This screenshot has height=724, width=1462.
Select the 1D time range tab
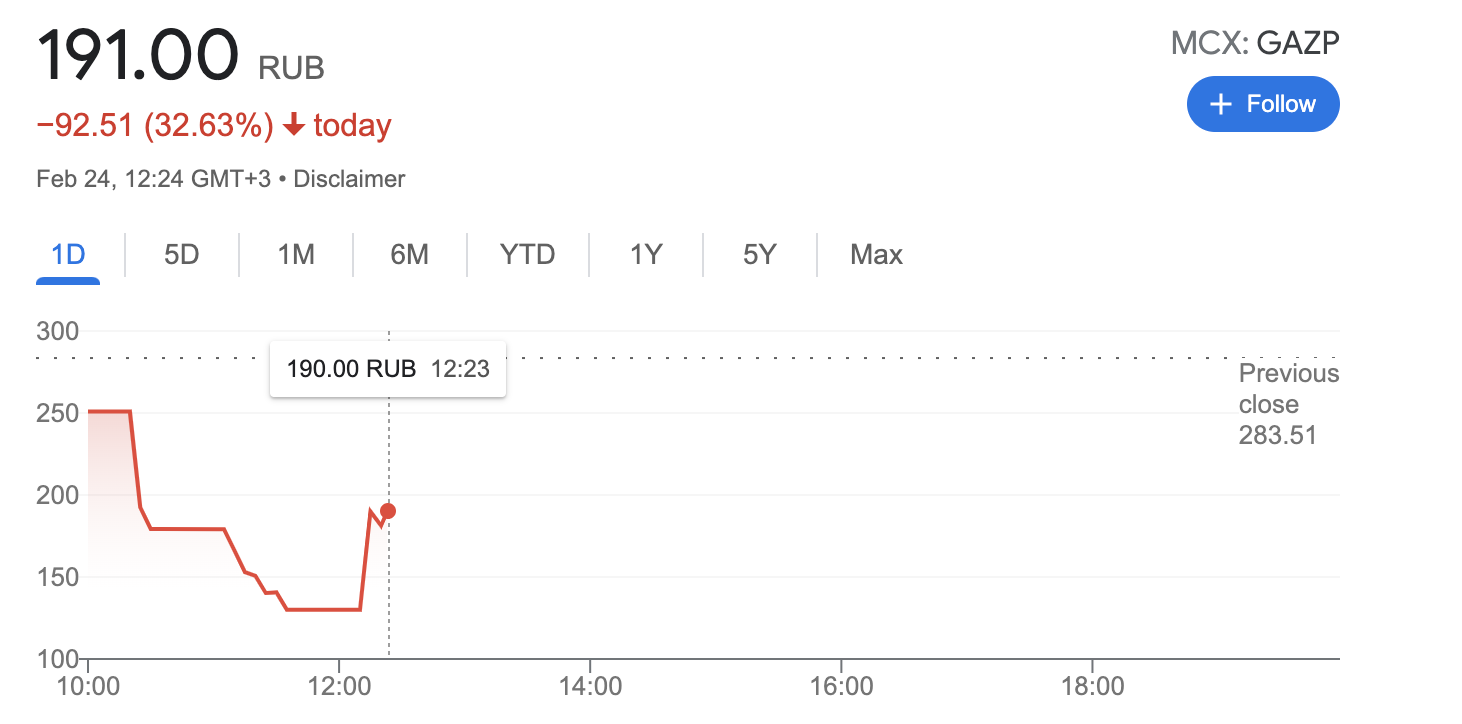(x=68, y=255)
